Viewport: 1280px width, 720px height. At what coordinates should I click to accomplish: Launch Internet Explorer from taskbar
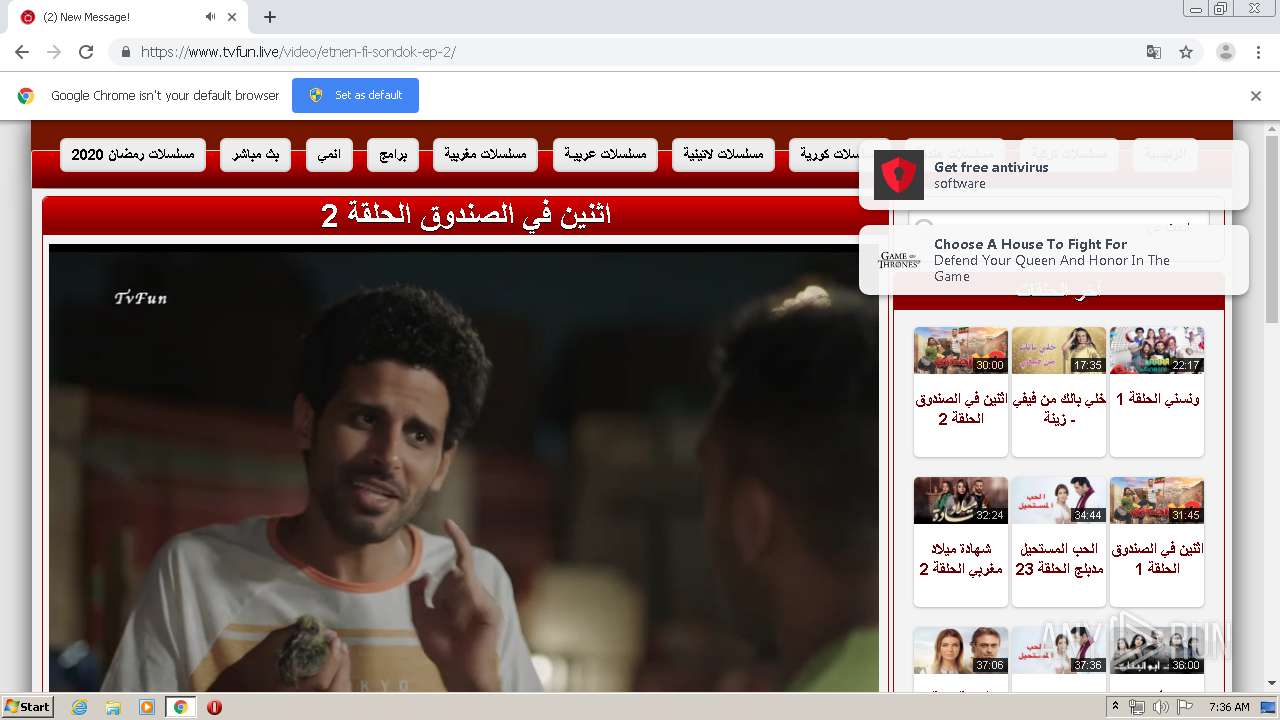pos(80,707)
